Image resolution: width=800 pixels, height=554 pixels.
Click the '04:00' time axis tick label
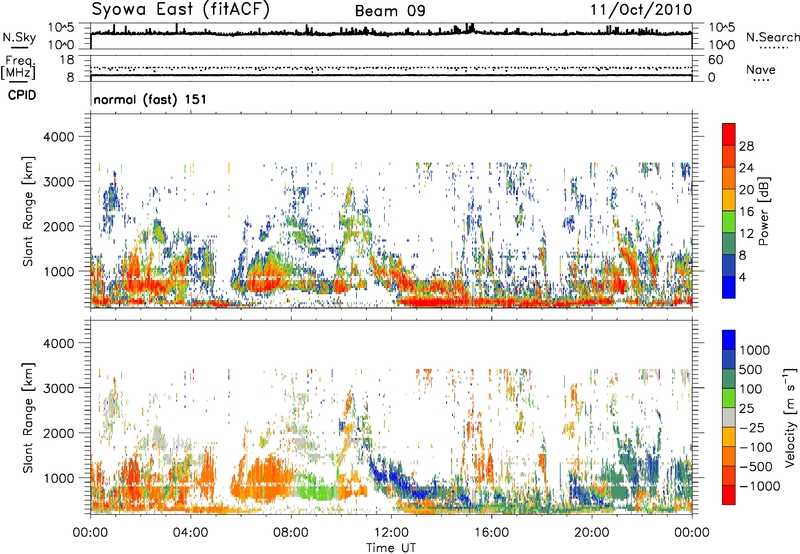click(190, 533)
